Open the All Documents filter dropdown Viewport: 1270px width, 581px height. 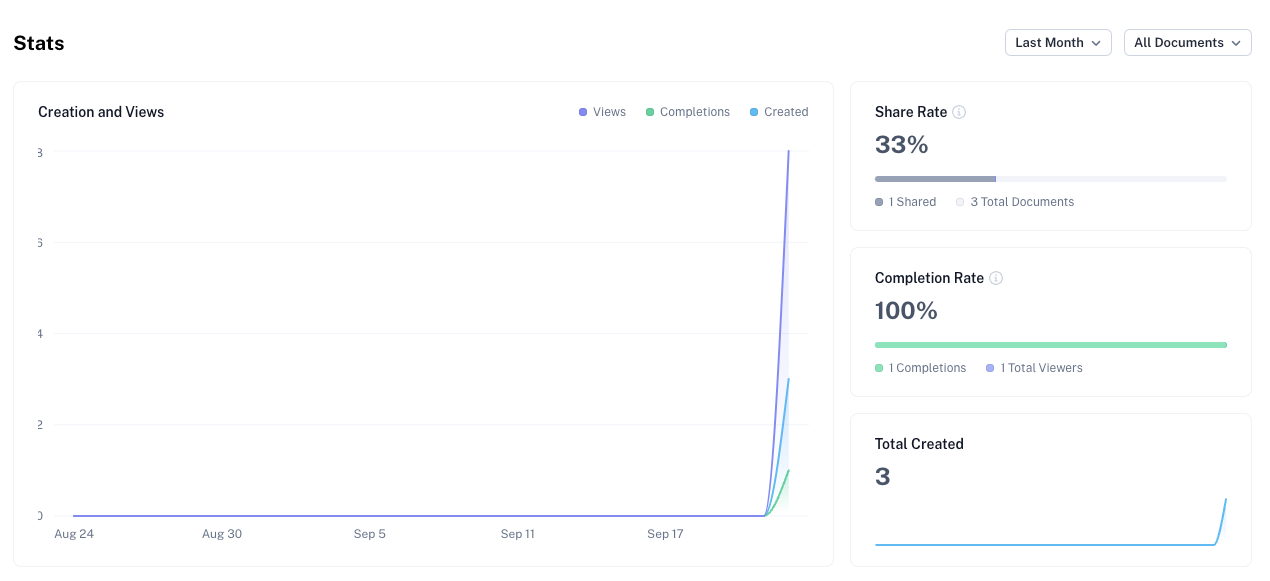1187,42
